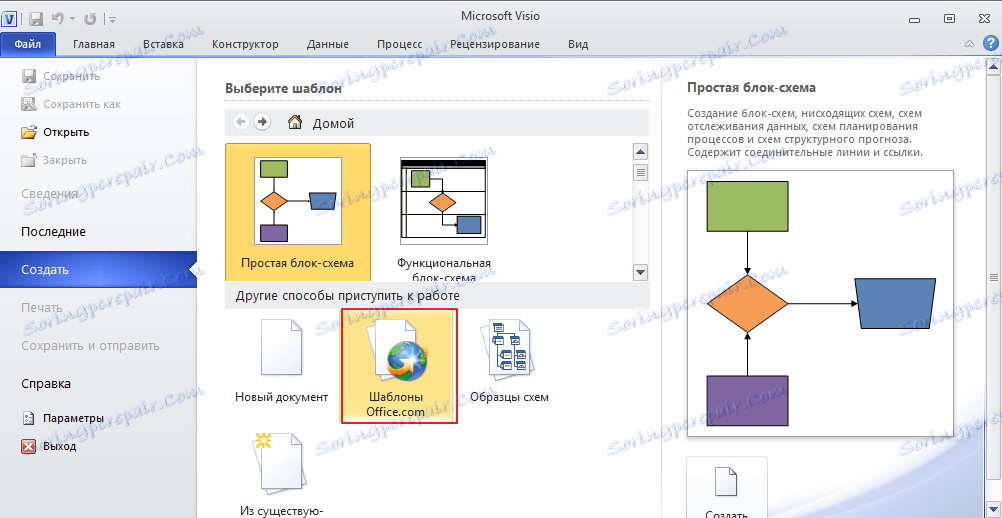This screenshot has height=518, width=1002.
Task: Click the Домой home icon
Action: coord(295,122)
